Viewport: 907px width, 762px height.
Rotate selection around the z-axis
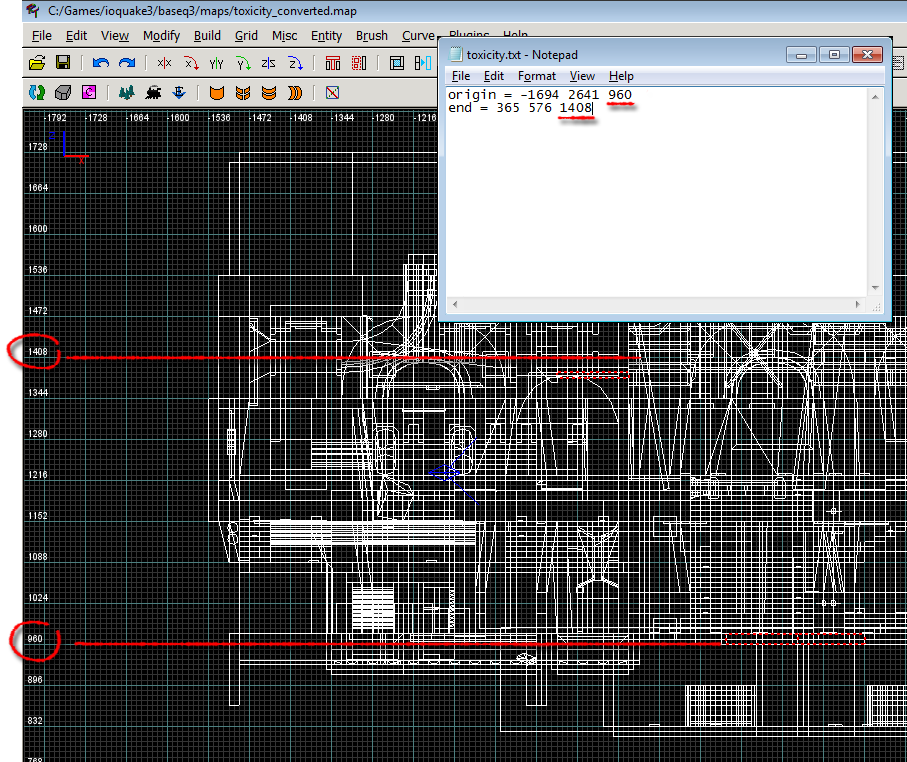pyautogui.click(x=295, y=63)
